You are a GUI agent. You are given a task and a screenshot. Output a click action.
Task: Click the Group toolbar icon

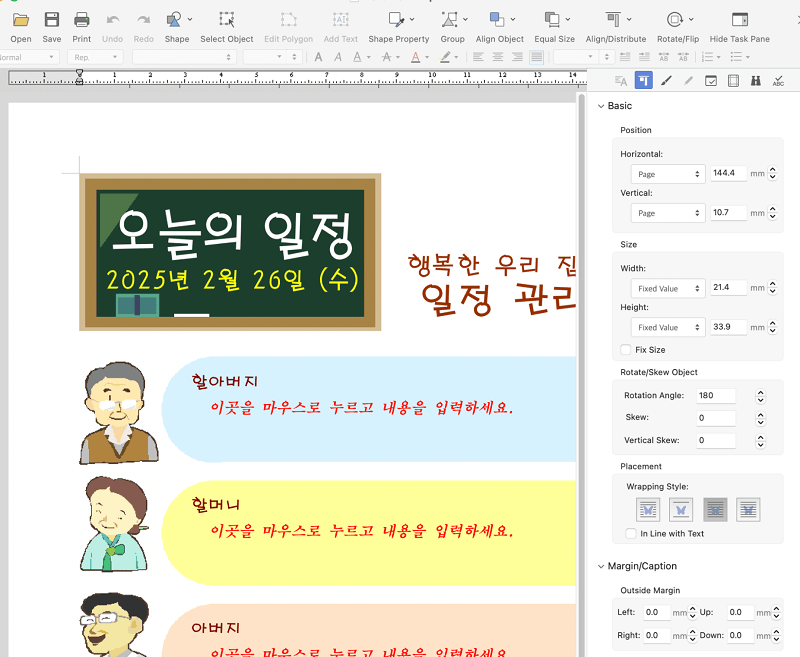click(452, 20)
